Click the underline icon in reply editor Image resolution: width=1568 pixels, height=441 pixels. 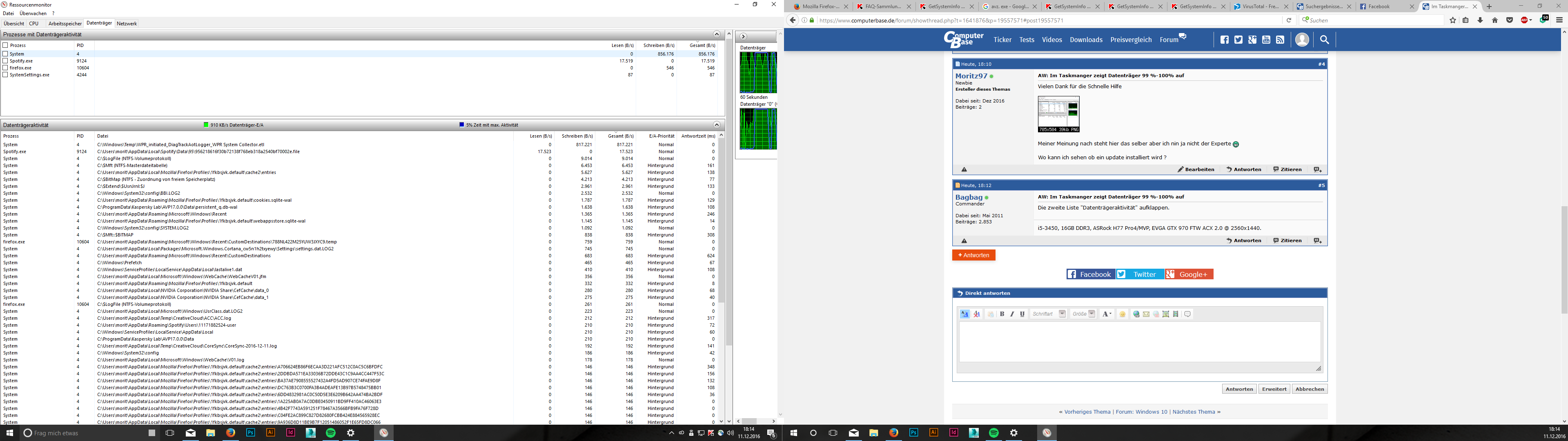tap(1022, 314)
